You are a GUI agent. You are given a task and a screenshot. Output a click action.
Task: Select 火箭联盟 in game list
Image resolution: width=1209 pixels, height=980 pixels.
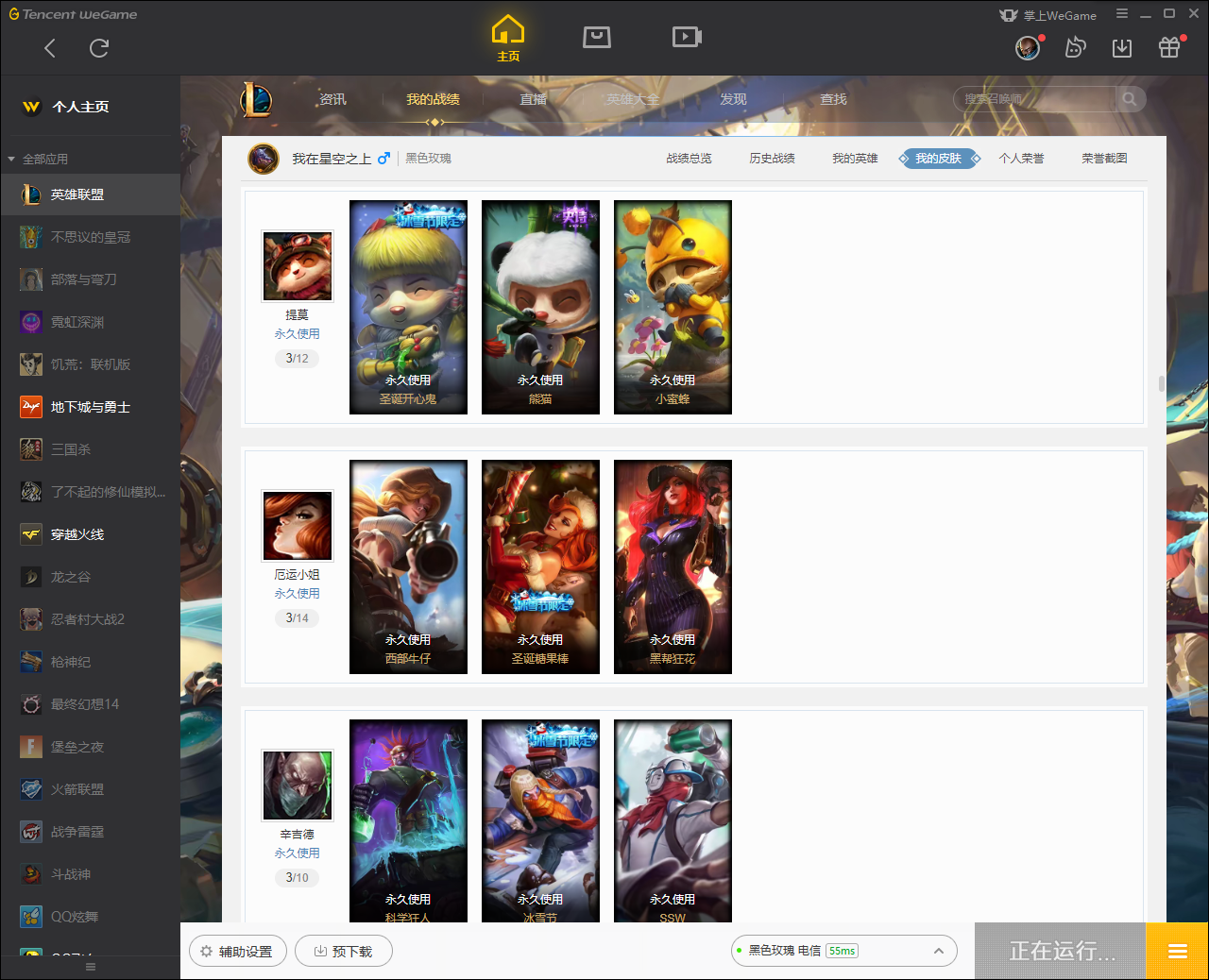coord(90,789)
